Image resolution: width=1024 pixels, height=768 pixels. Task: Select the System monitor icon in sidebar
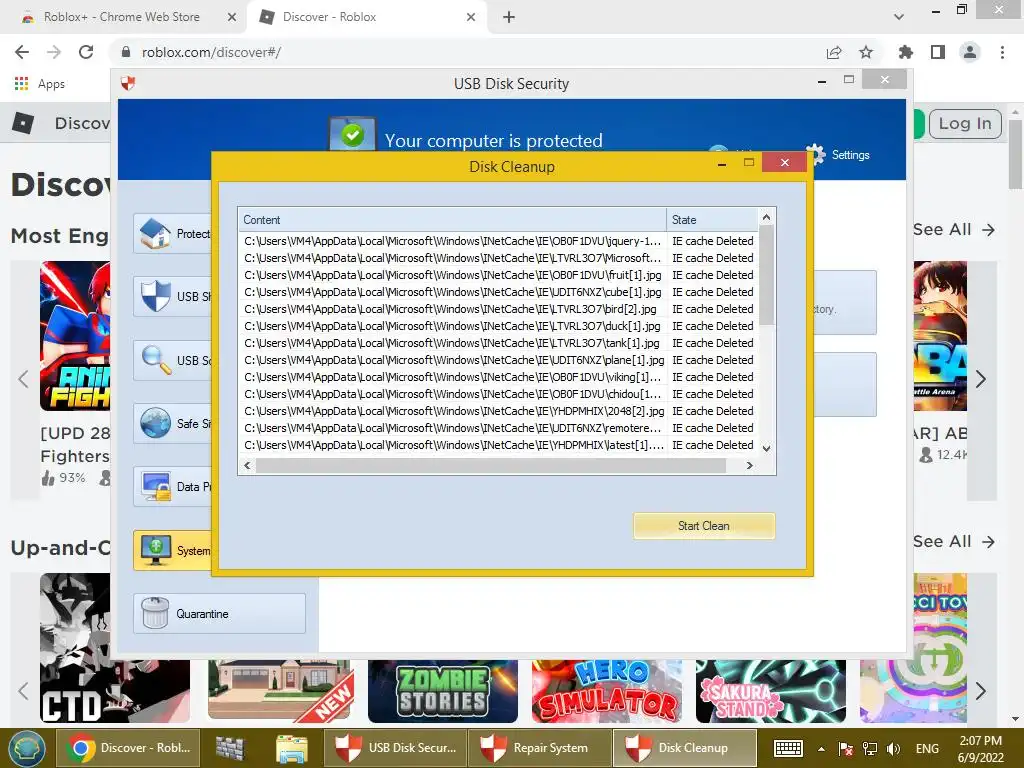coord(155,551)
